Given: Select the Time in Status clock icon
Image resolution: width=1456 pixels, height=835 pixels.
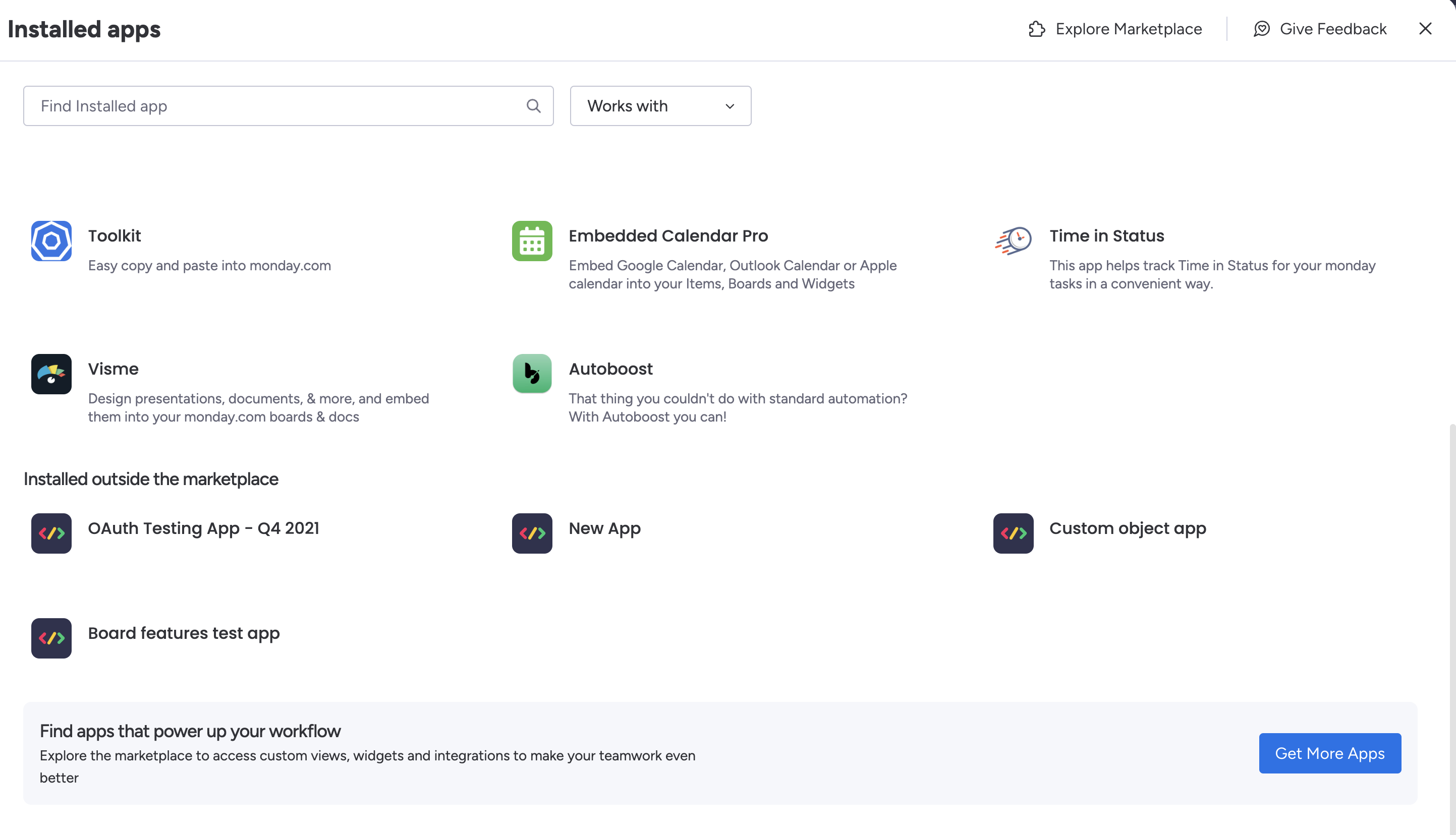Looking at the screenshot, I should [x=1013, y=241].
